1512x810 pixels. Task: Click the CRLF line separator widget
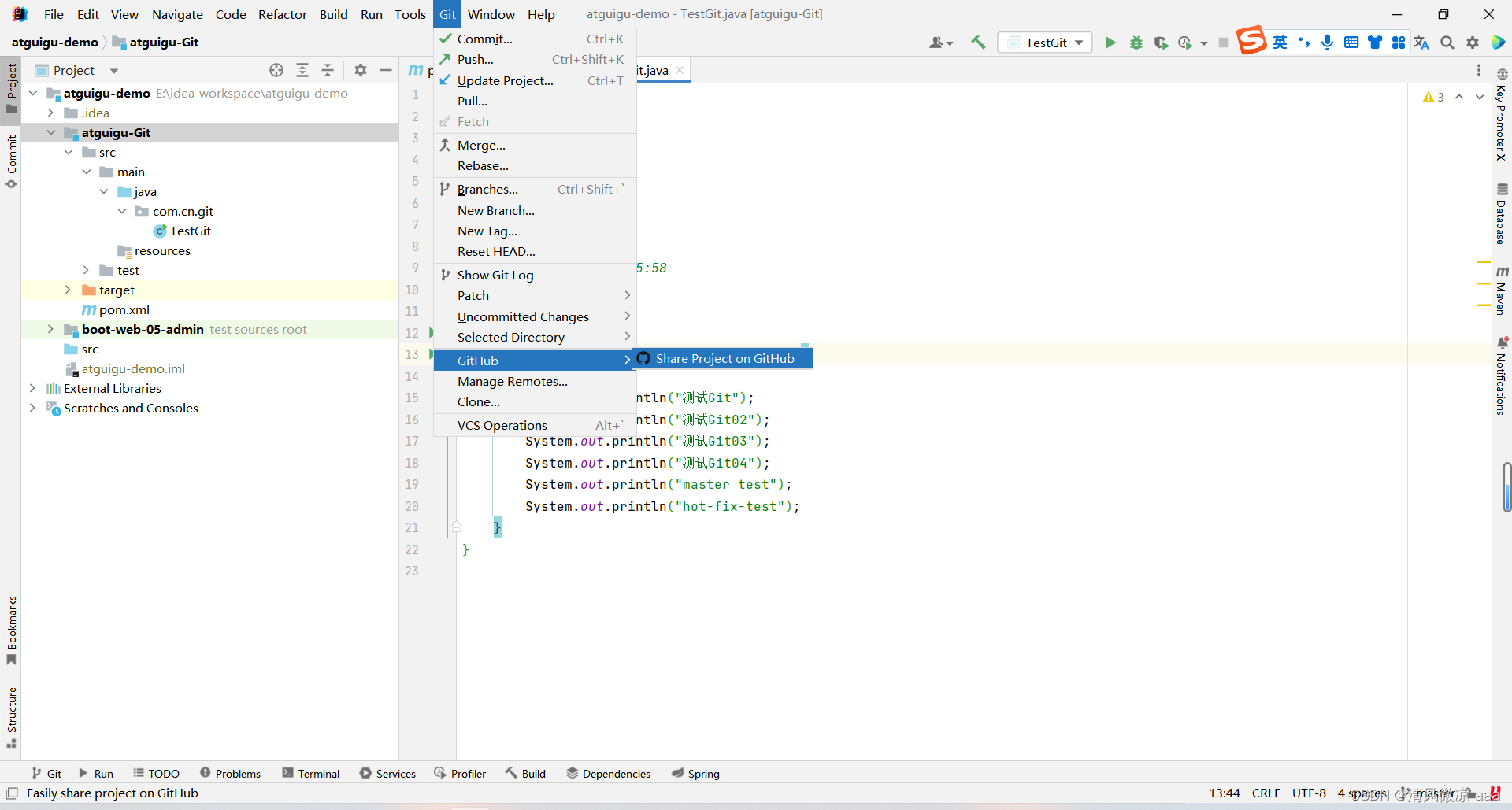1266,793
